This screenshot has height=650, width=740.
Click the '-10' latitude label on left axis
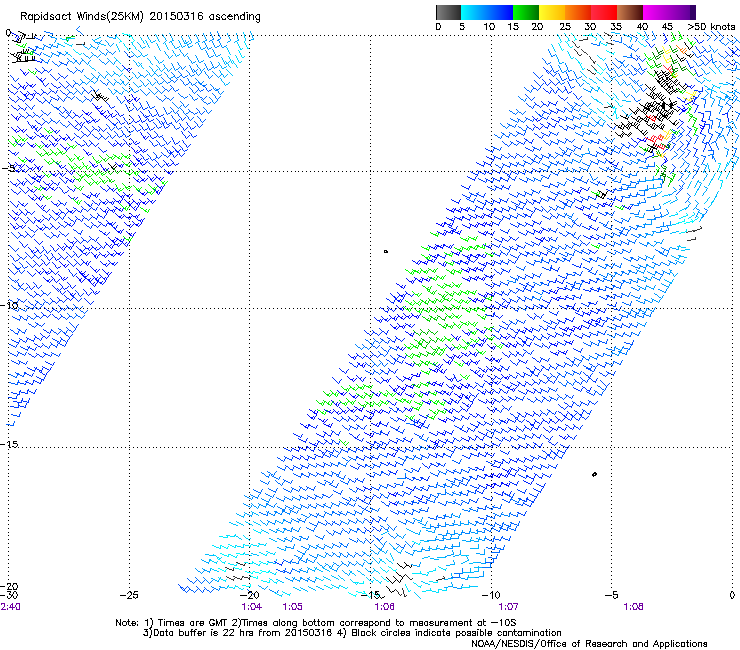[9, 305]
